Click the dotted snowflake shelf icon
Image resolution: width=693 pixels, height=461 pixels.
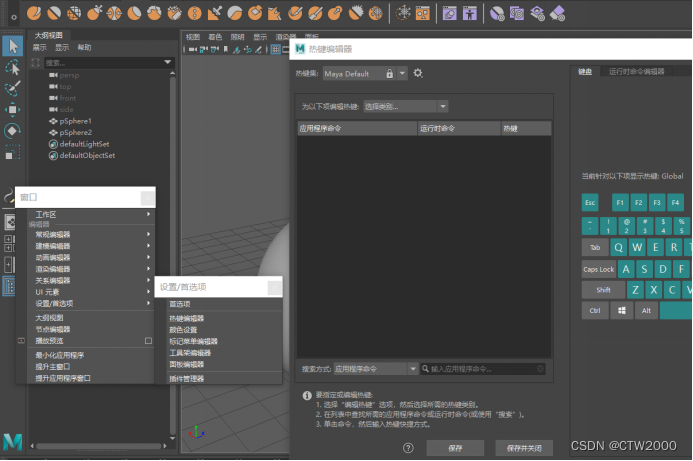403,13
